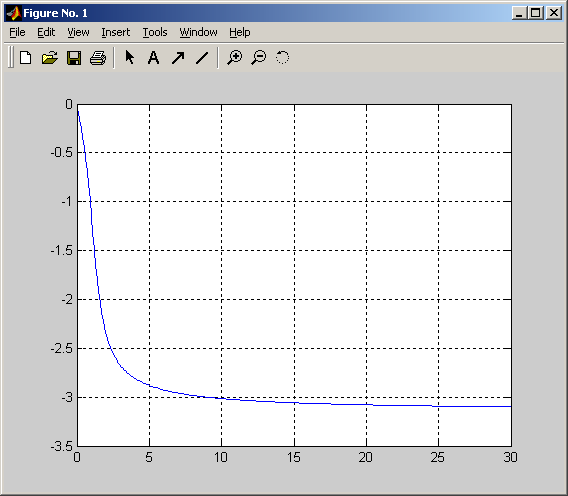This screenshot has height=496, width=568.
Task: Activate the Zoom Out magnifier tool
Action: point(259,58)
